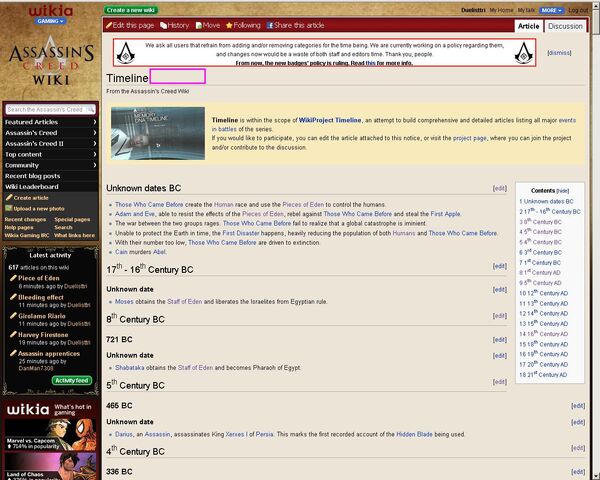Click the DNA Timeline project image
Image resolution: width=600 pixels, height=480 pixels.
coord(158,133)
